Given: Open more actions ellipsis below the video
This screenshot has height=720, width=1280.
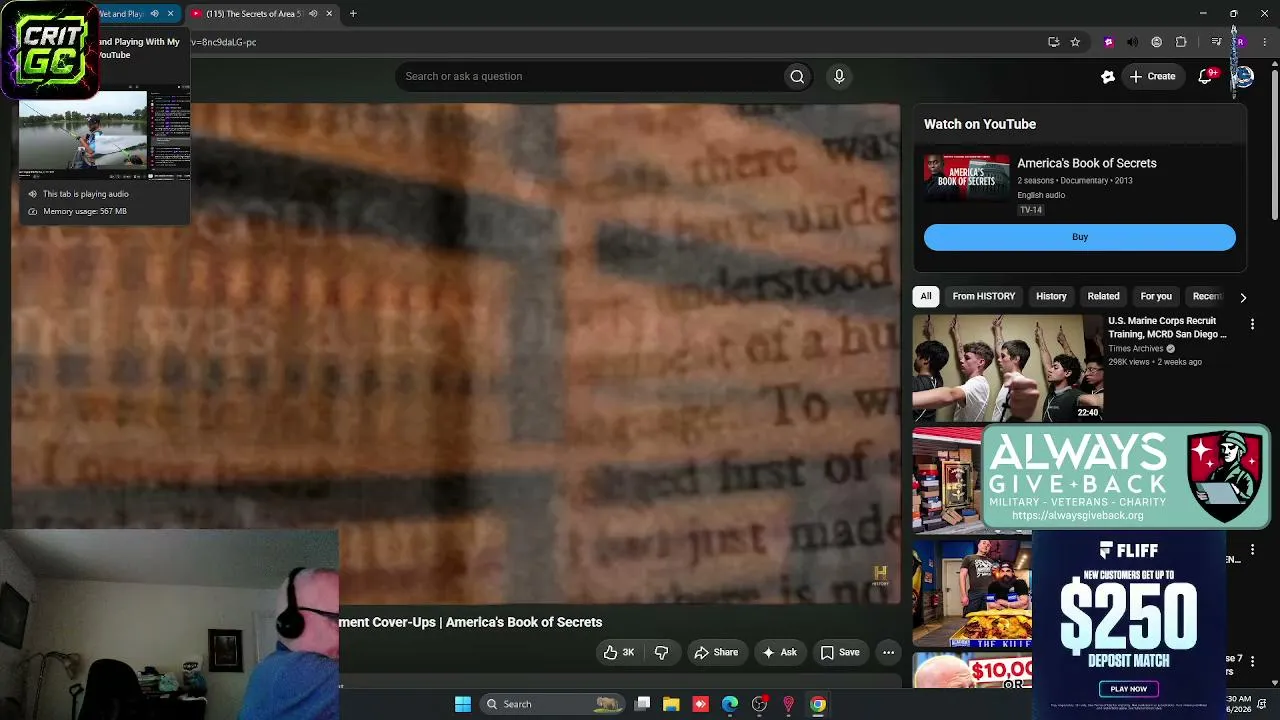Looking at the screenshot, I should 888,652.
